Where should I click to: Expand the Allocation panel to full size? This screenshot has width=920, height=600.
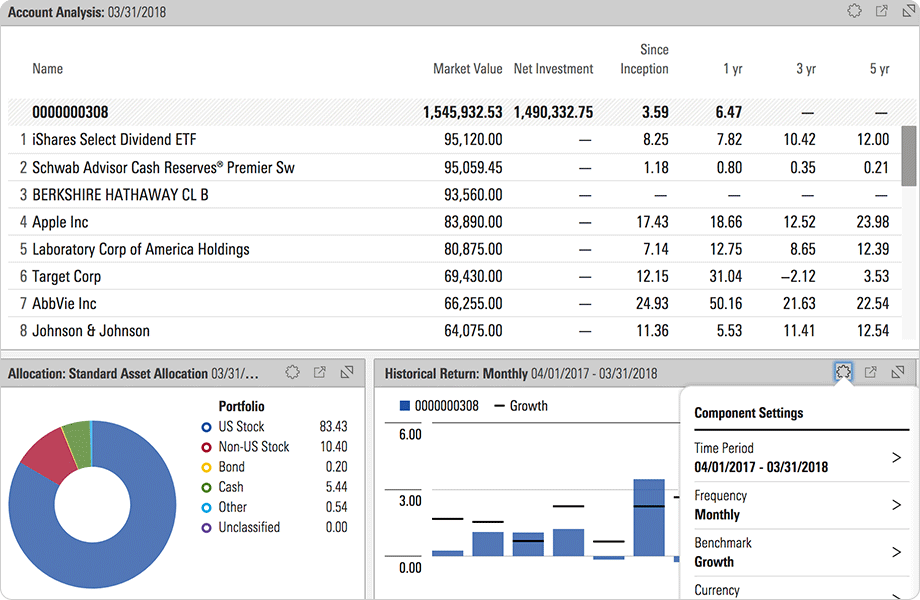(x=346, y=373)
